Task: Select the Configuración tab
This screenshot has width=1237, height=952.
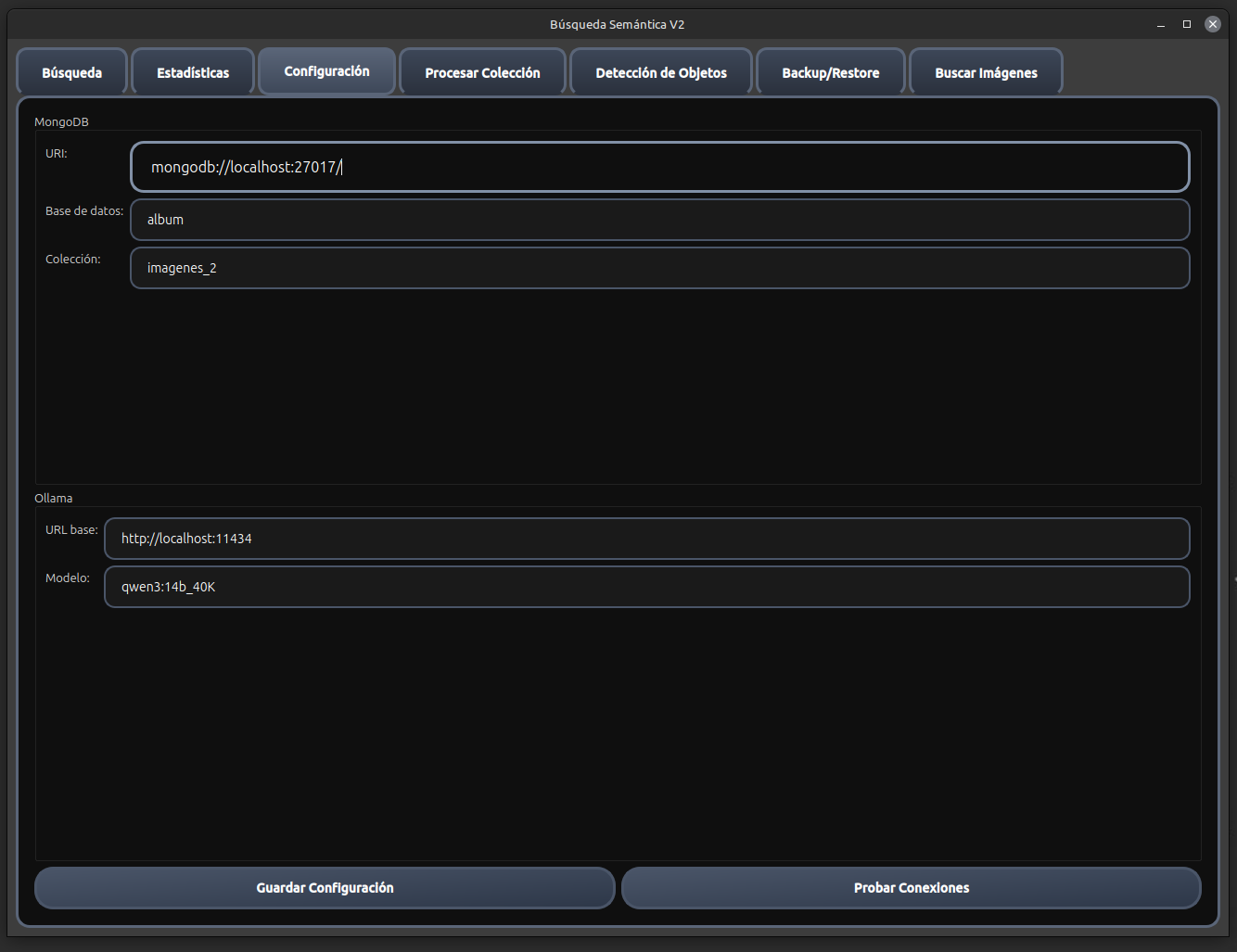Action: pos(326,71)
